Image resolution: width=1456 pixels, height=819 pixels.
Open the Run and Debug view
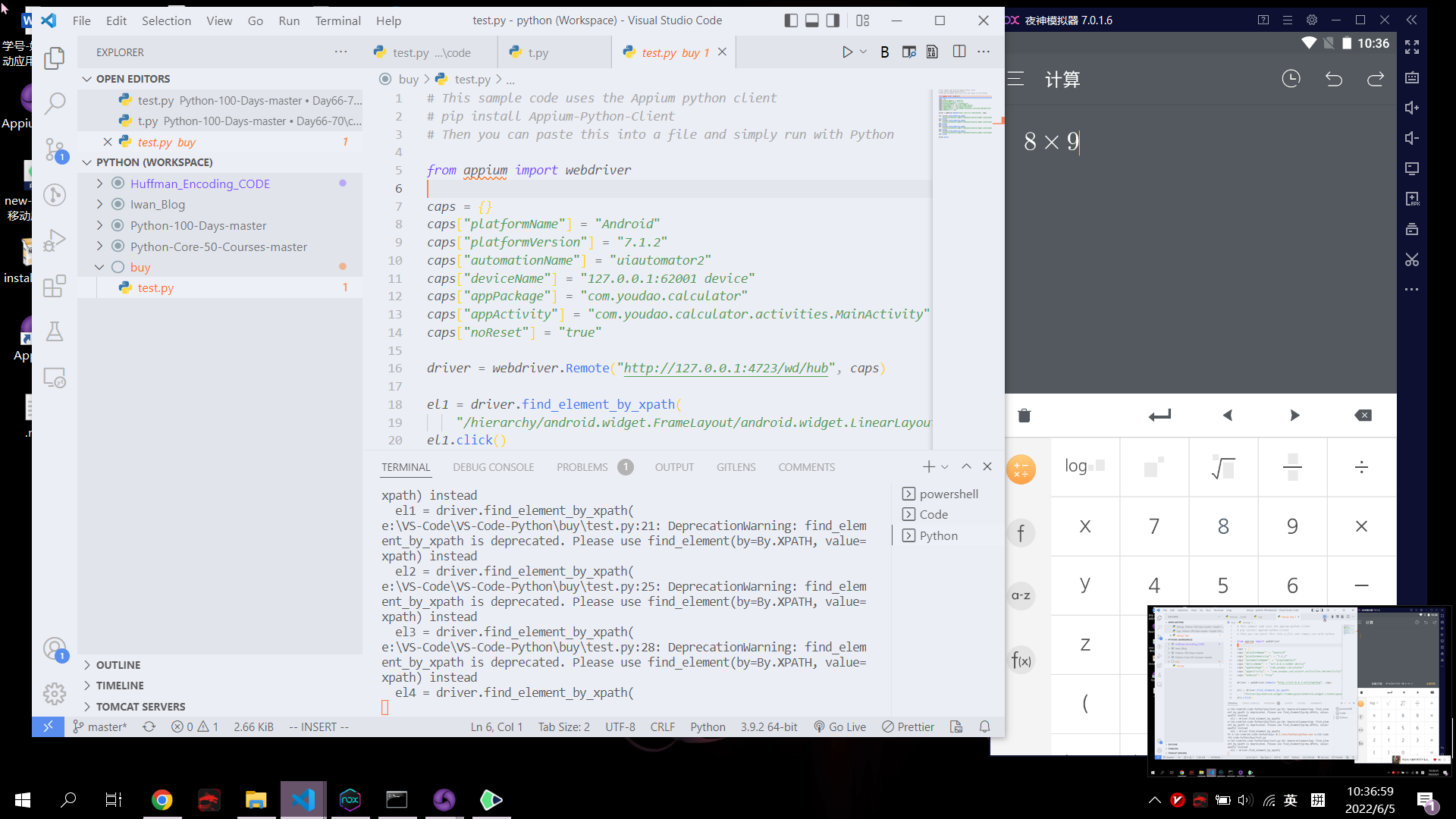pyautogui.click(x=55, y=240)
